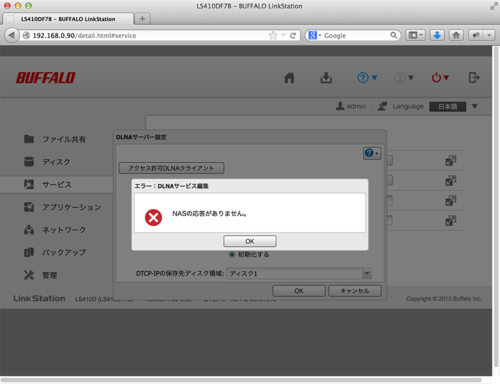Click the LinkStation footer logo text
The image size is (500, 384).
coord(39,298)
